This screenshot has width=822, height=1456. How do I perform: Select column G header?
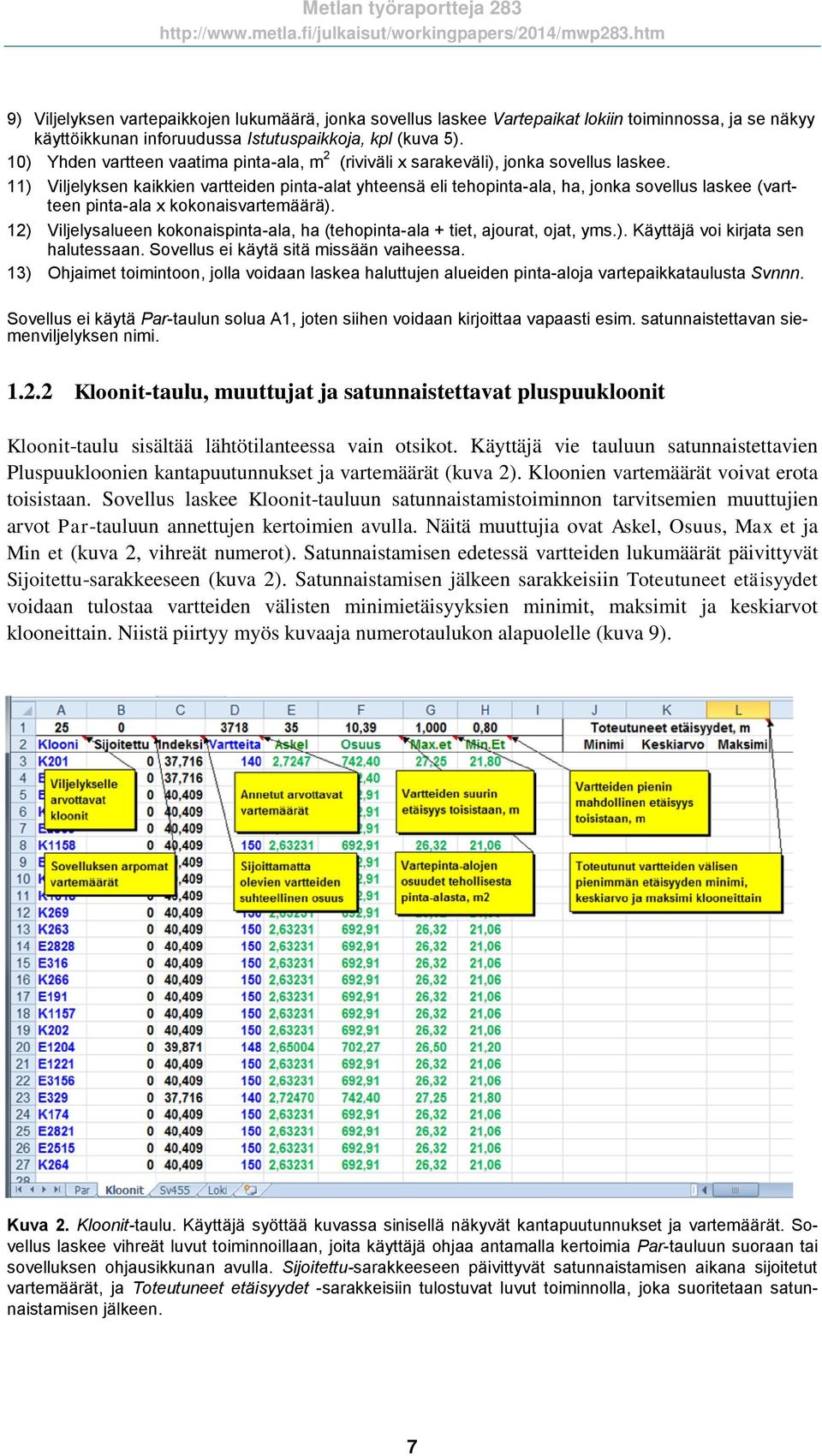[431, 710]
